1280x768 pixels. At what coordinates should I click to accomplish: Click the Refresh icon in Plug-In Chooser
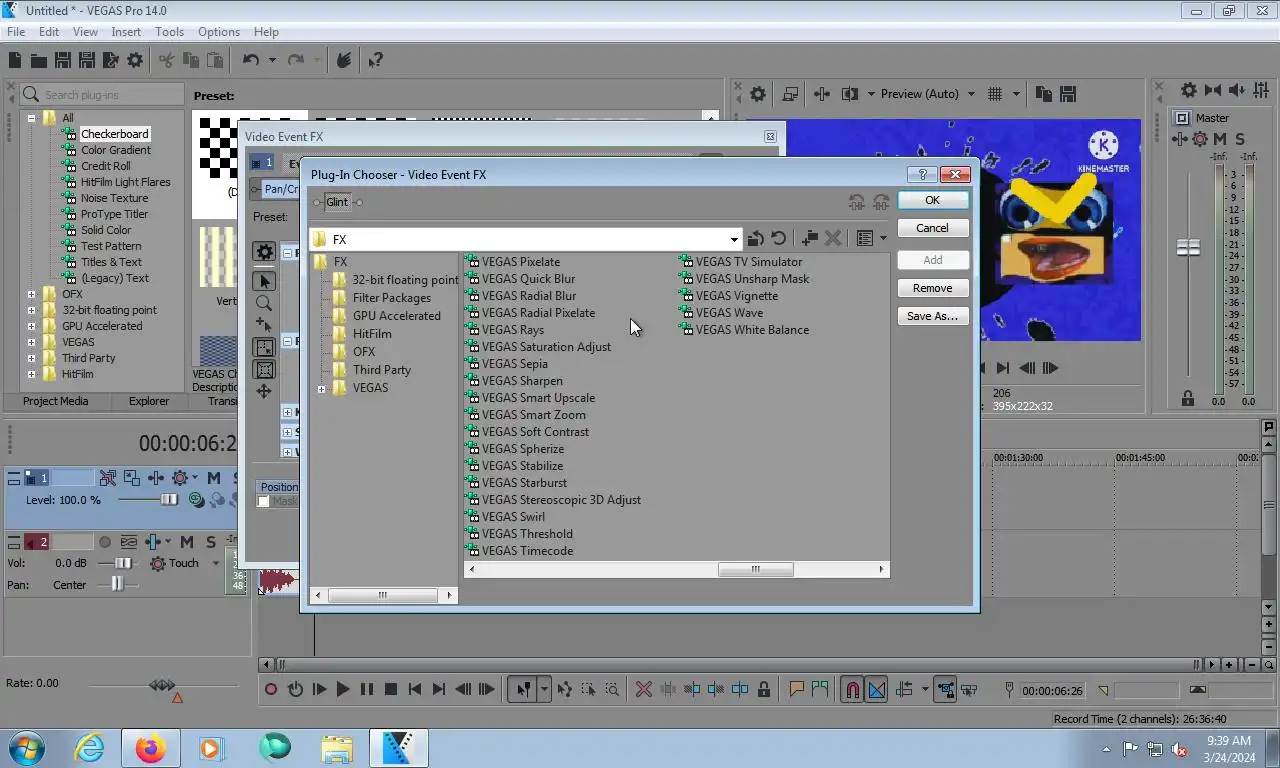(779, 239)
